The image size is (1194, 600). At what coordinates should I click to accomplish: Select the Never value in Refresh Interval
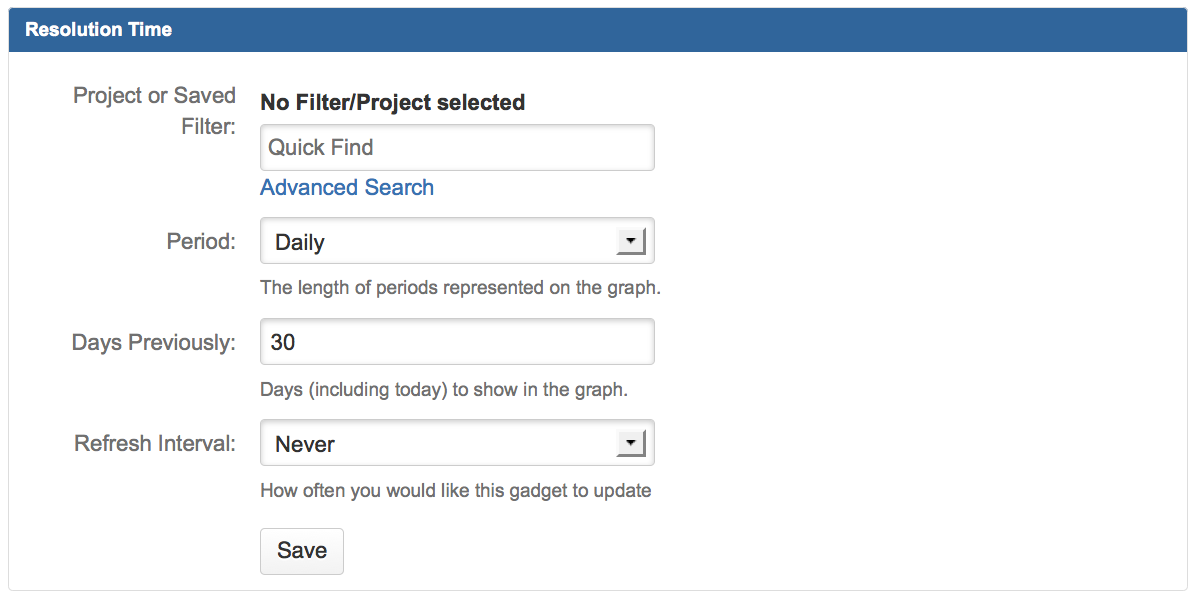[305, 444]
